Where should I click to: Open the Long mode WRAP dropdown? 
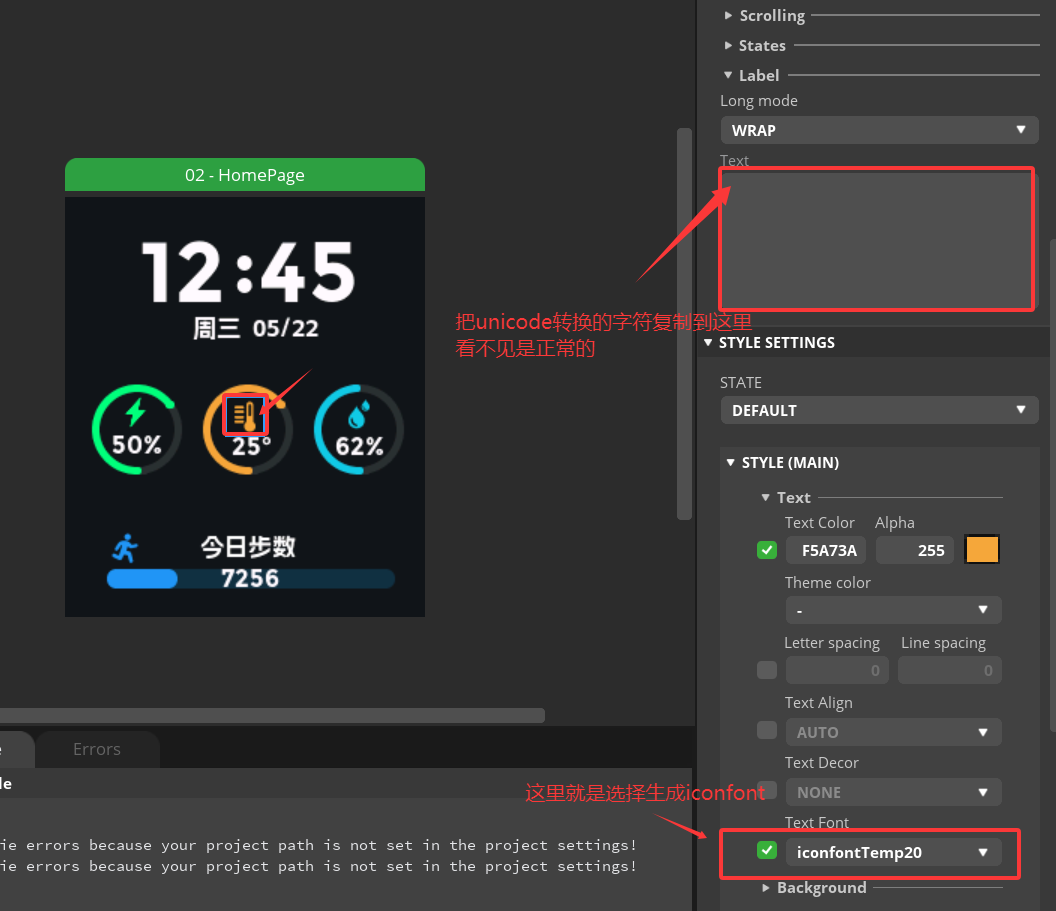(x=879, y=130)
